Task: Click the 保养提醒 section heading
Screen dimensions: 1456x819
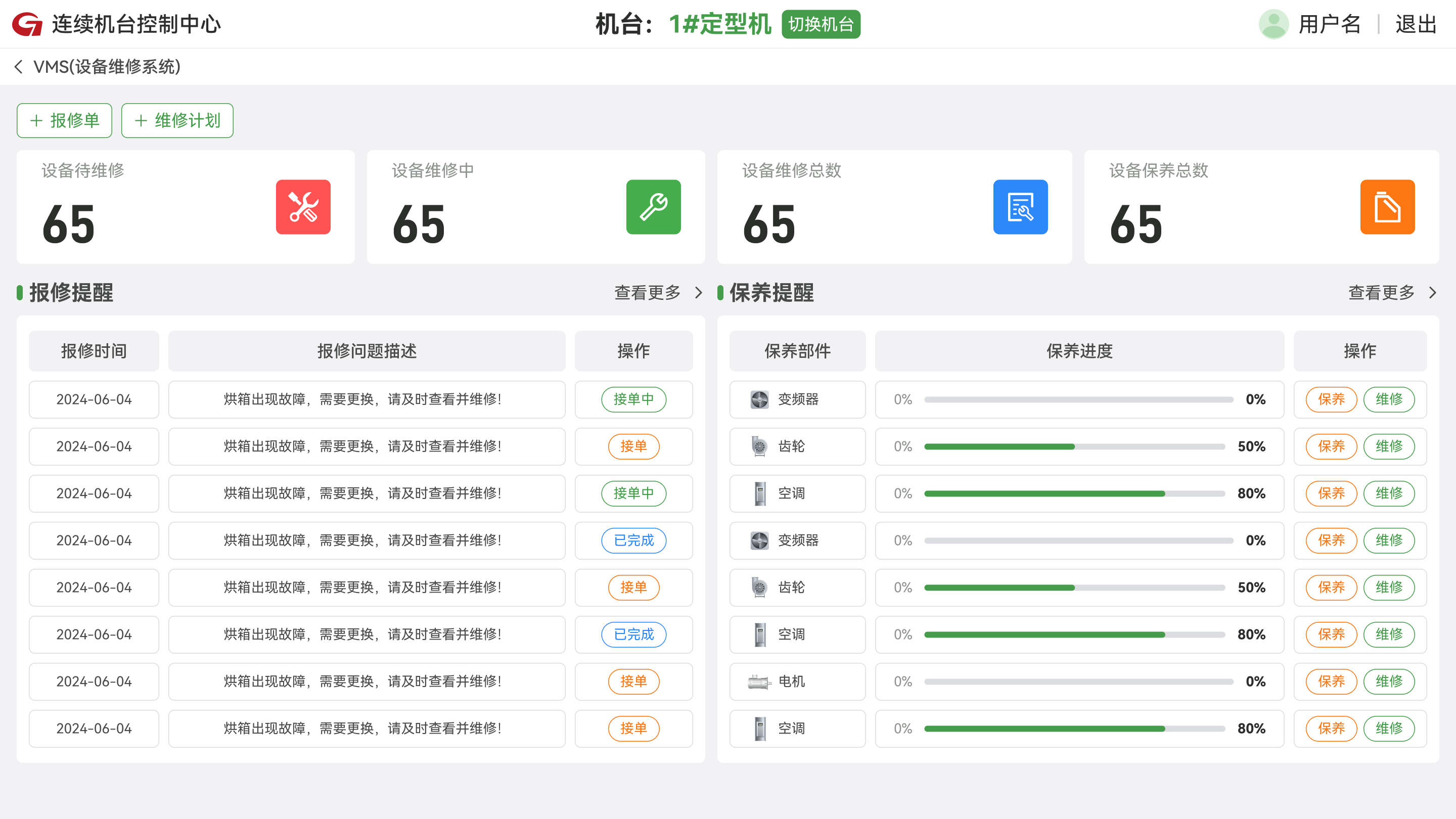Action: [771, 293]
